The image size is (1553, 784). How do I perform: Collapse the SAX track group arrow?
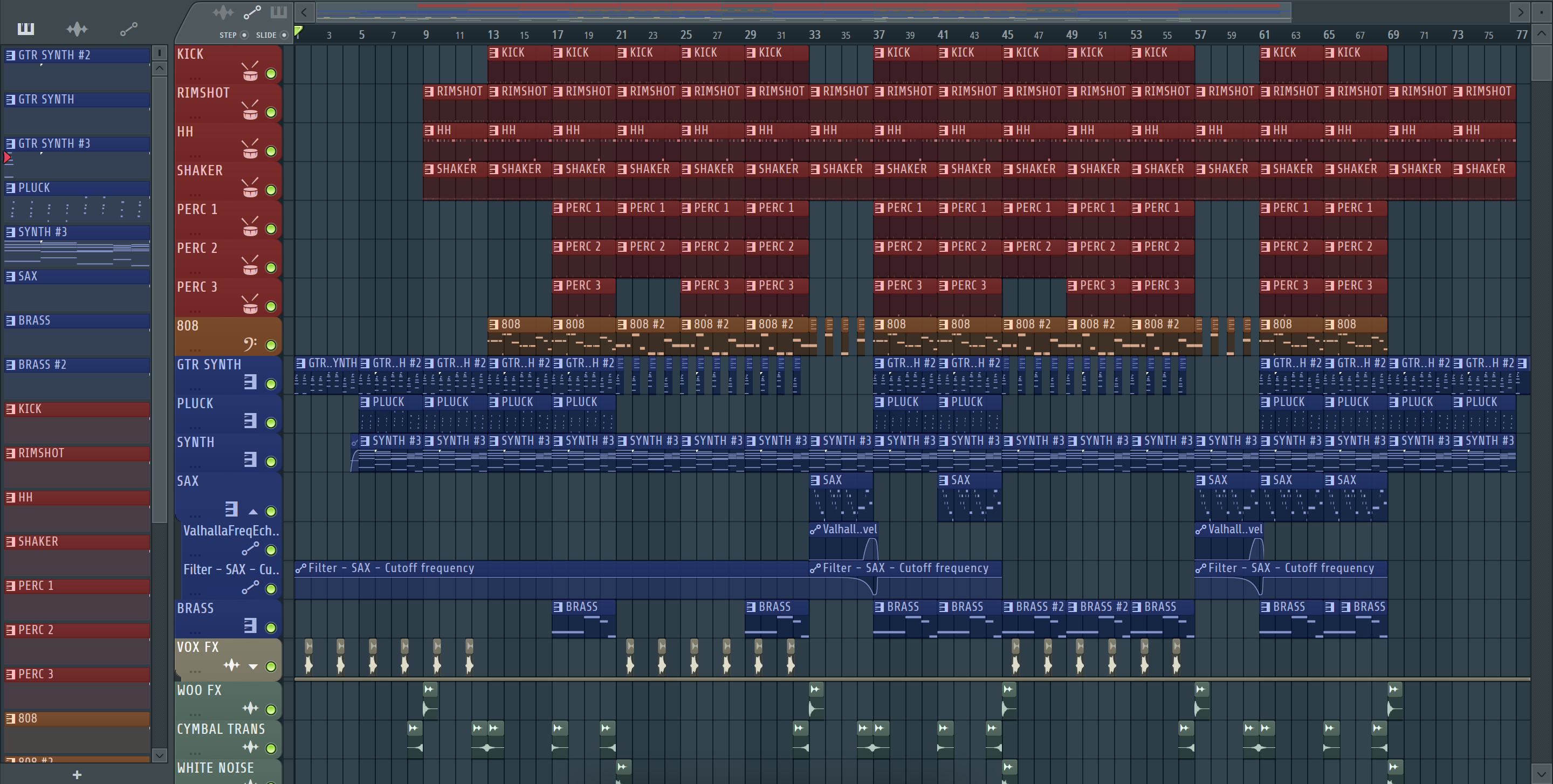tap(253, 512)
